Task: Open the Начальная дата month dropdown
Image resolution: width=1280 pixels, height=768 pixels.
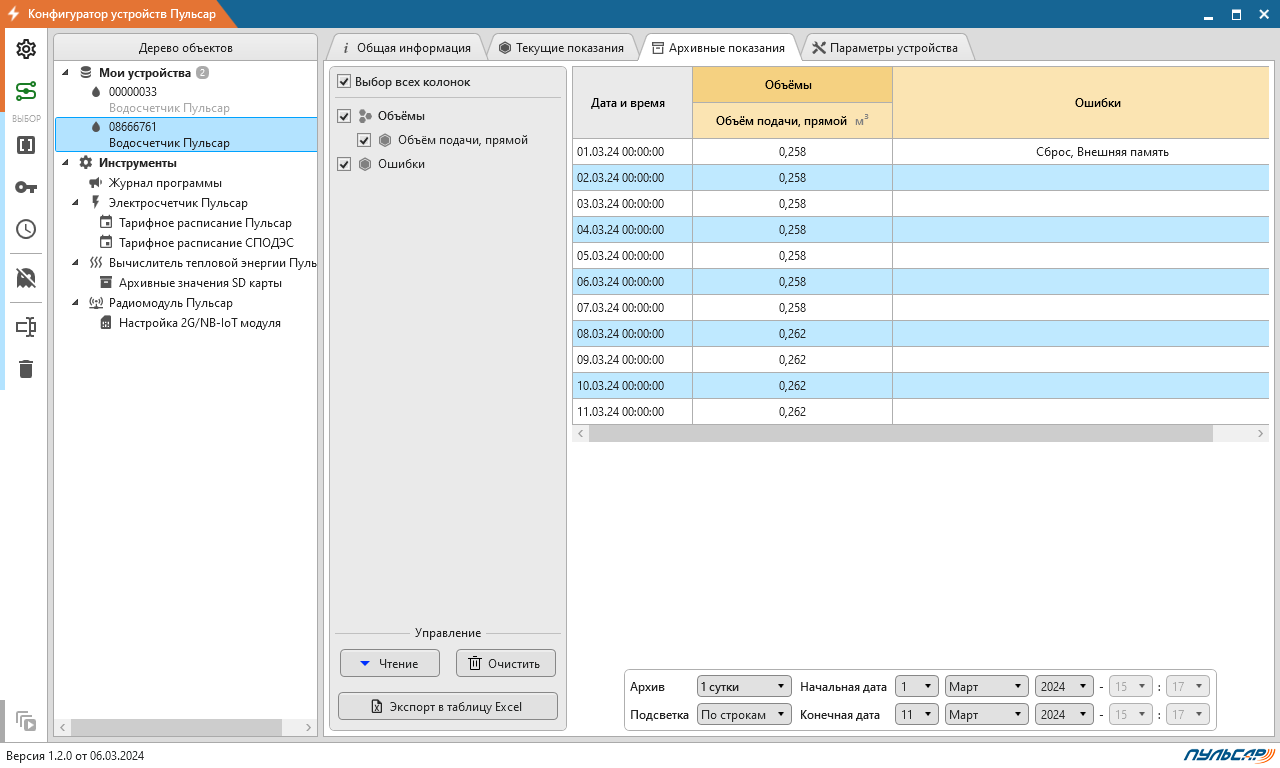Action: point(987,687)
